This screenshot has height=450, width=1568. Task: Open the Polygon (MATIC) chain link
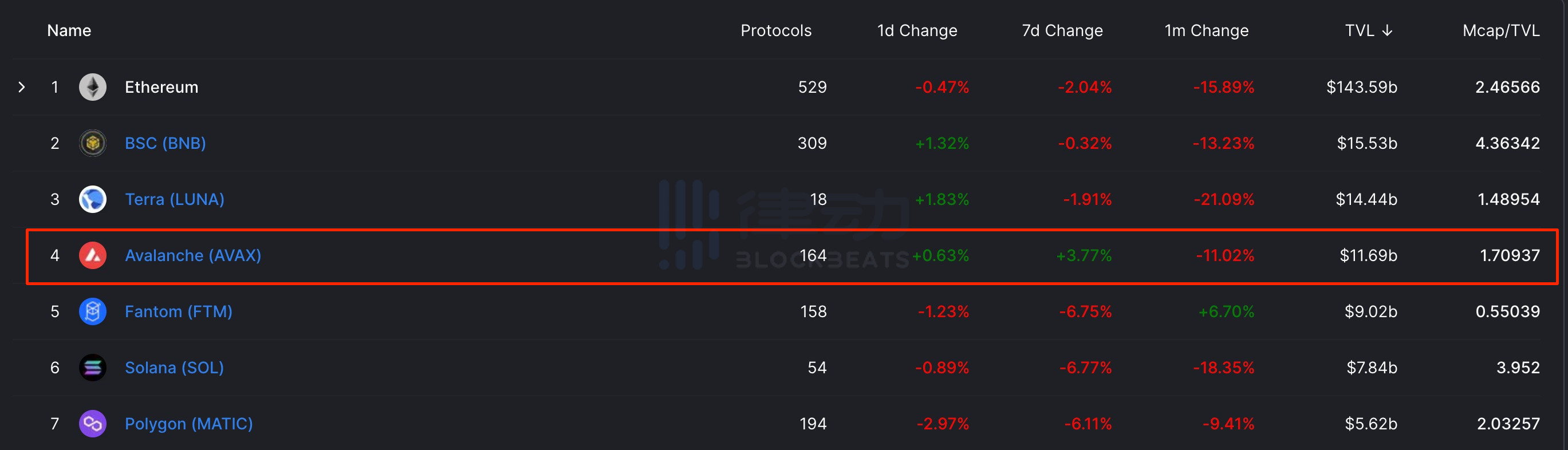188,423
